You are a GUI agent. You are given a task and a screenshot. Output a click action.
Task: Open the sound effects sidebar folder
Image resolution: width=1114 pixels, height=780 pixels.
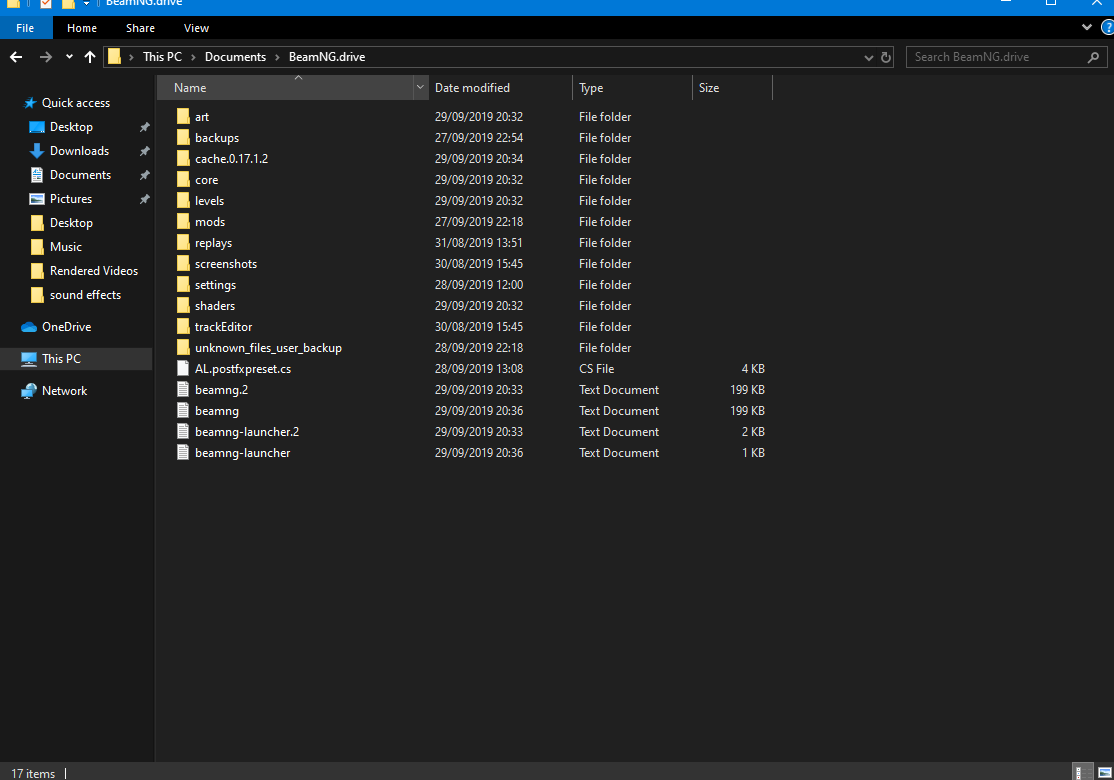click(x=85, y=295)
